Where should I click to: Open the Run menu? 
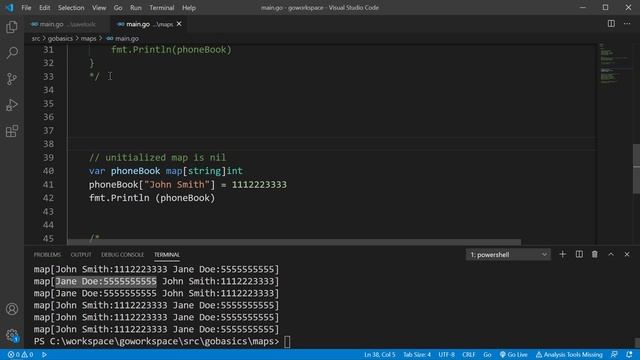click(x=136, y=8)
